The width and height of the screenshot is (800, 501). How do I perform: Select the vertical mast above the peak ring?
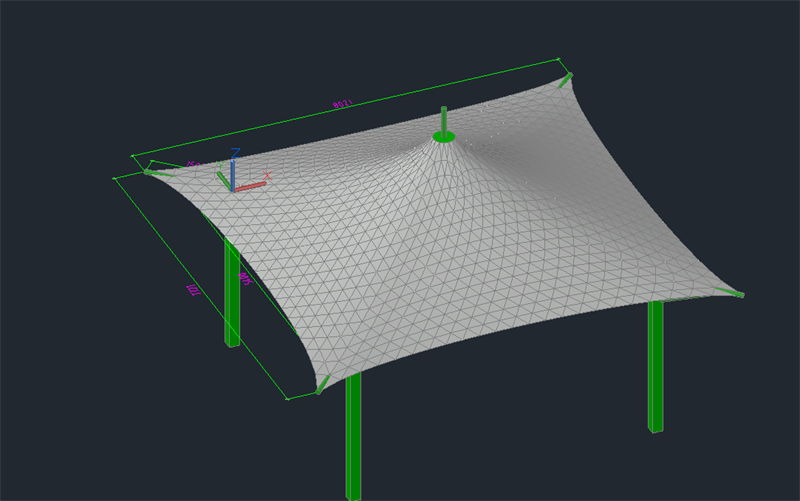pyautogui.click(x=443, y=118)
